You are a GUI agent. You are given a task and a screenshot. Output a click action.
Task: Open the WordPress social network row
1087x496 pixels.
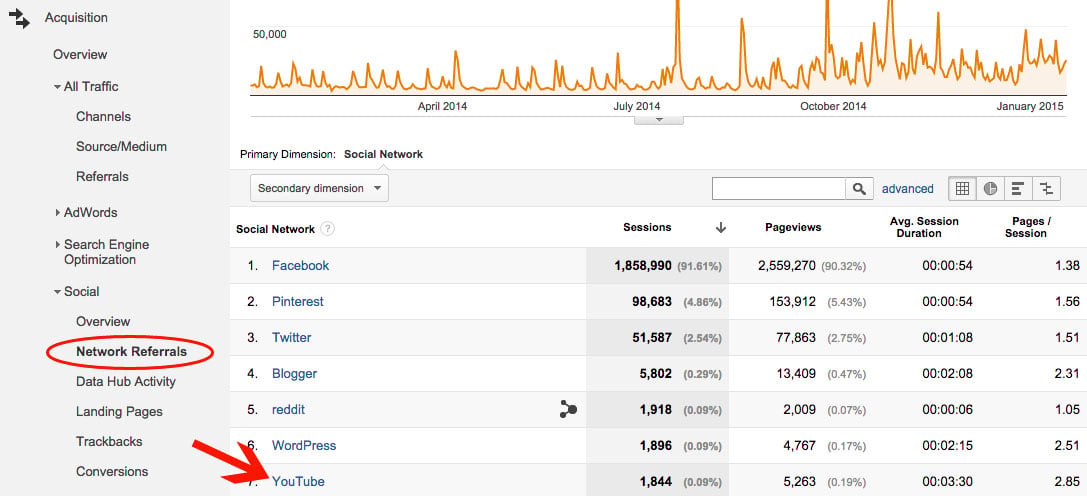point(304,446)
